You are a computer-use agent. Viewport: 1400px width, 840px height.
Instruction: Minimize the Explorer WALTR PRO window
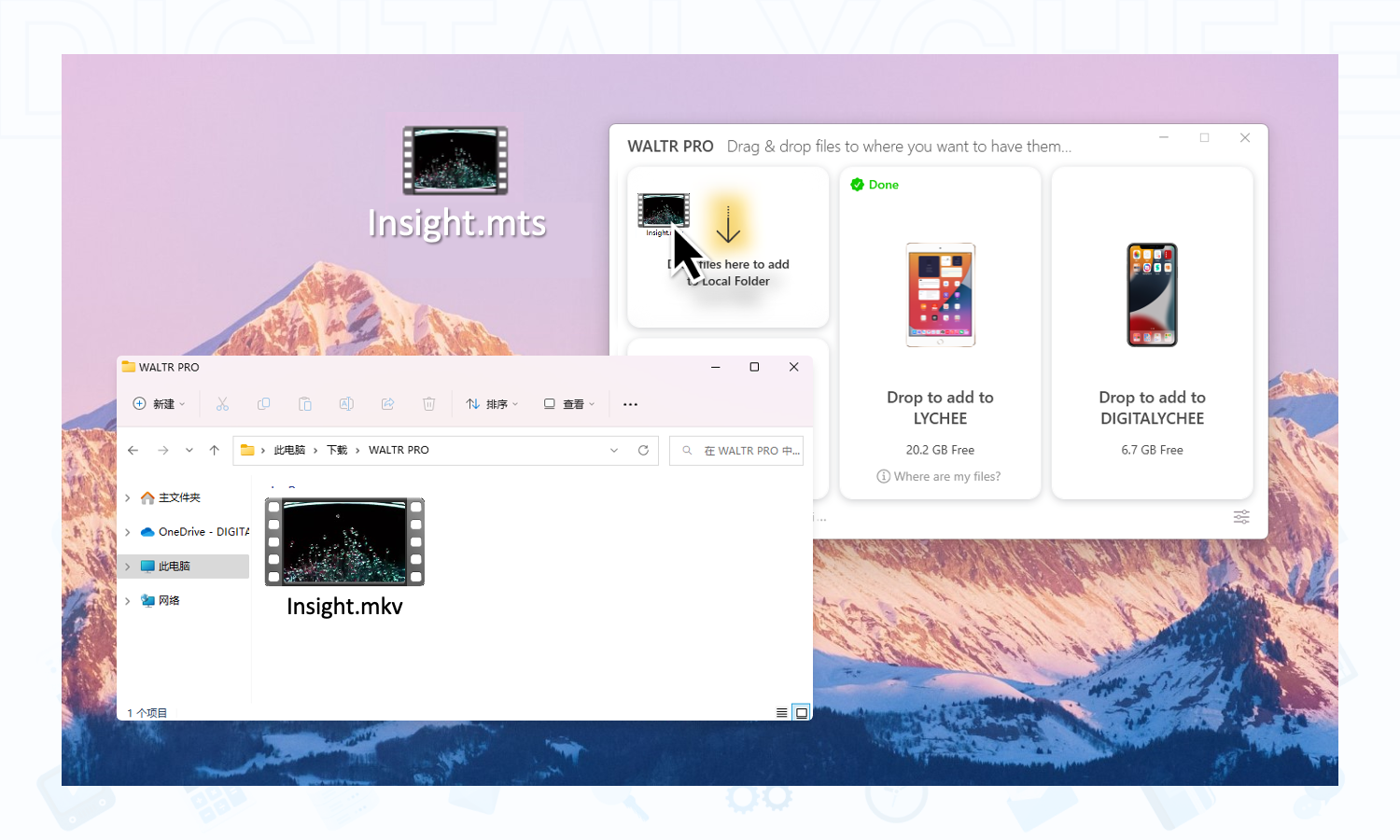716,367
